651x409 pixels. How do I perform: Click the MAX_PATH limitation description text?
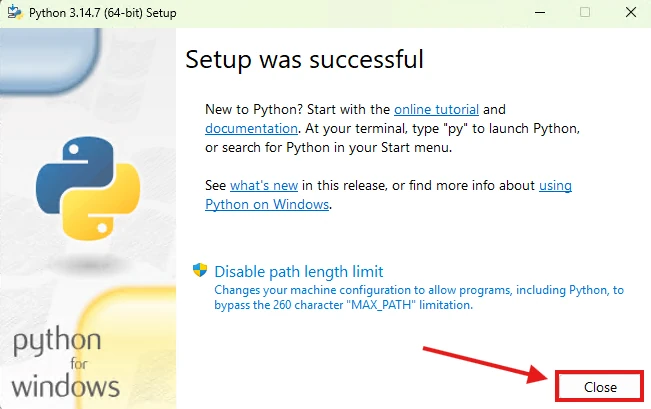(x=419, y=297)
